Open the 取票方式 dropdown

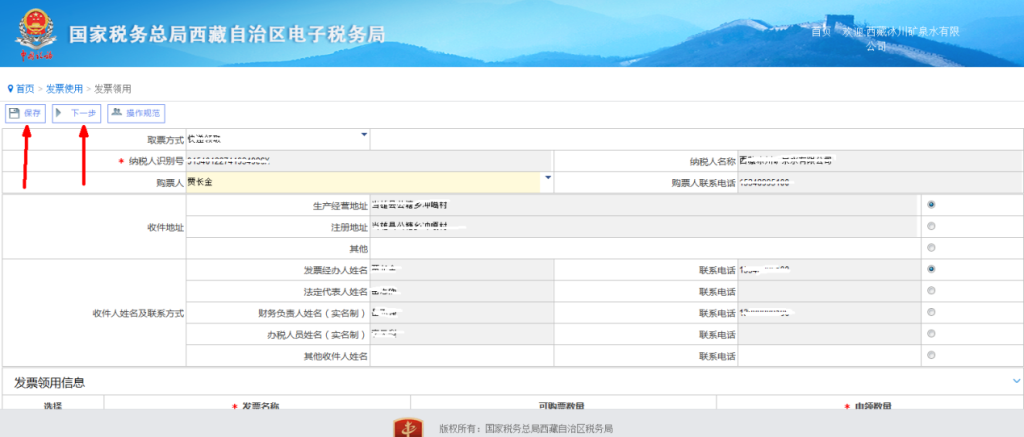[364, 135]
